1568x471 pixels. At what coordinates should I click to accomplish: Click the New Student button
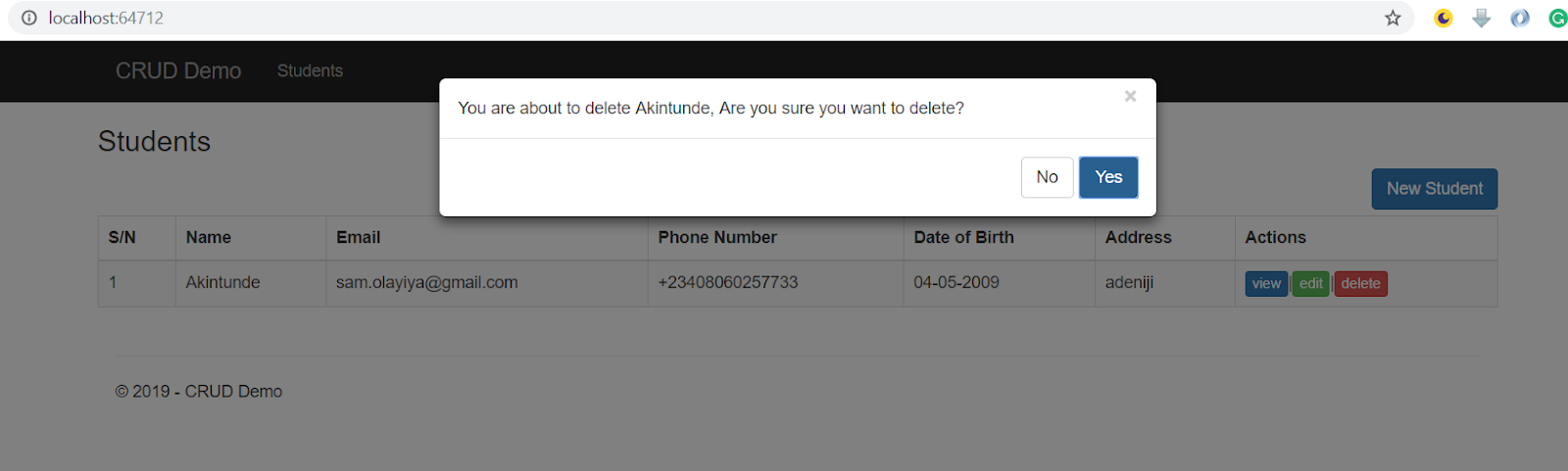tap(1434, 189)
